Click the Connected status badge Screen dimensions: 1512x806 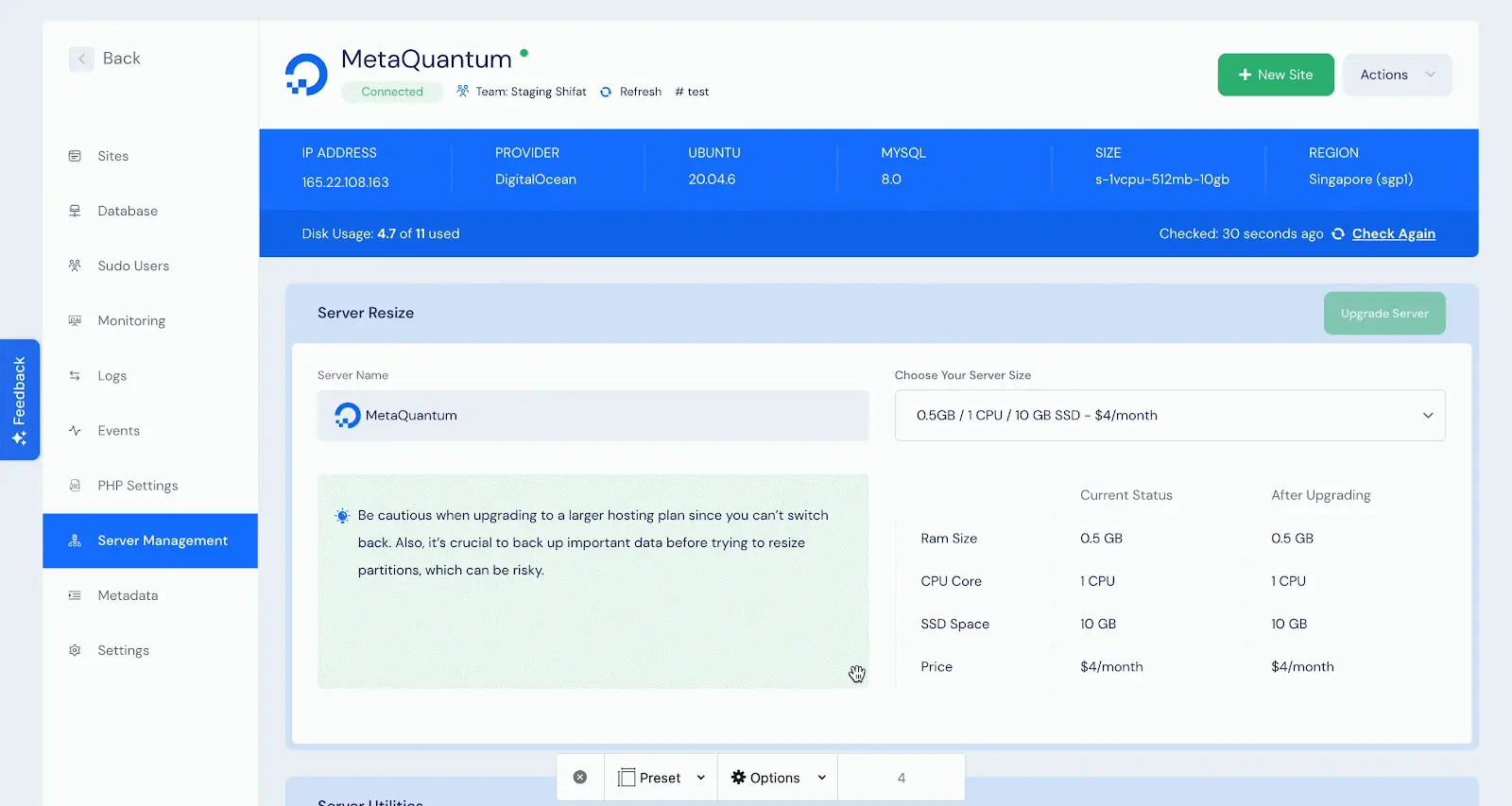pos(392,92)
